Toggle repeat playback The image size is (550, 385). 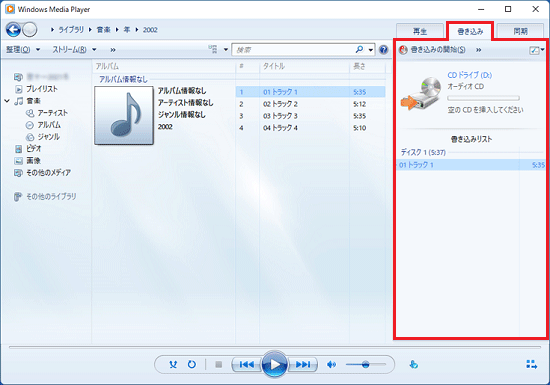[x=192, y=365]
